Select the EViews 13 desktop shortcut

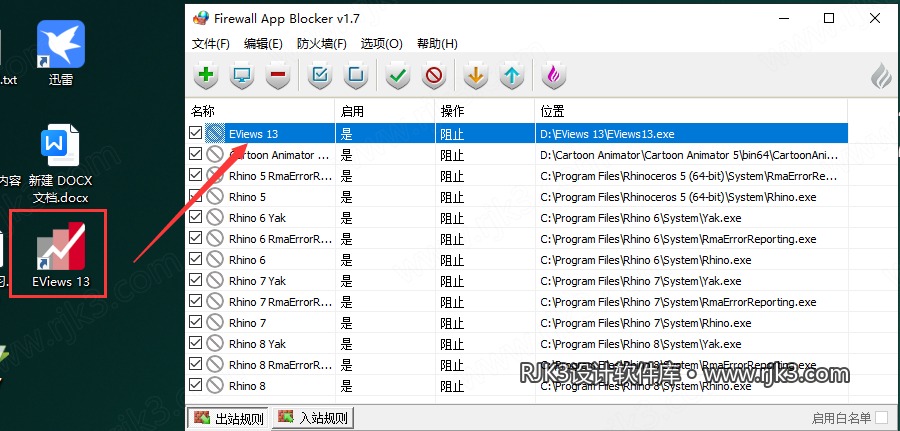coord(61,255)
